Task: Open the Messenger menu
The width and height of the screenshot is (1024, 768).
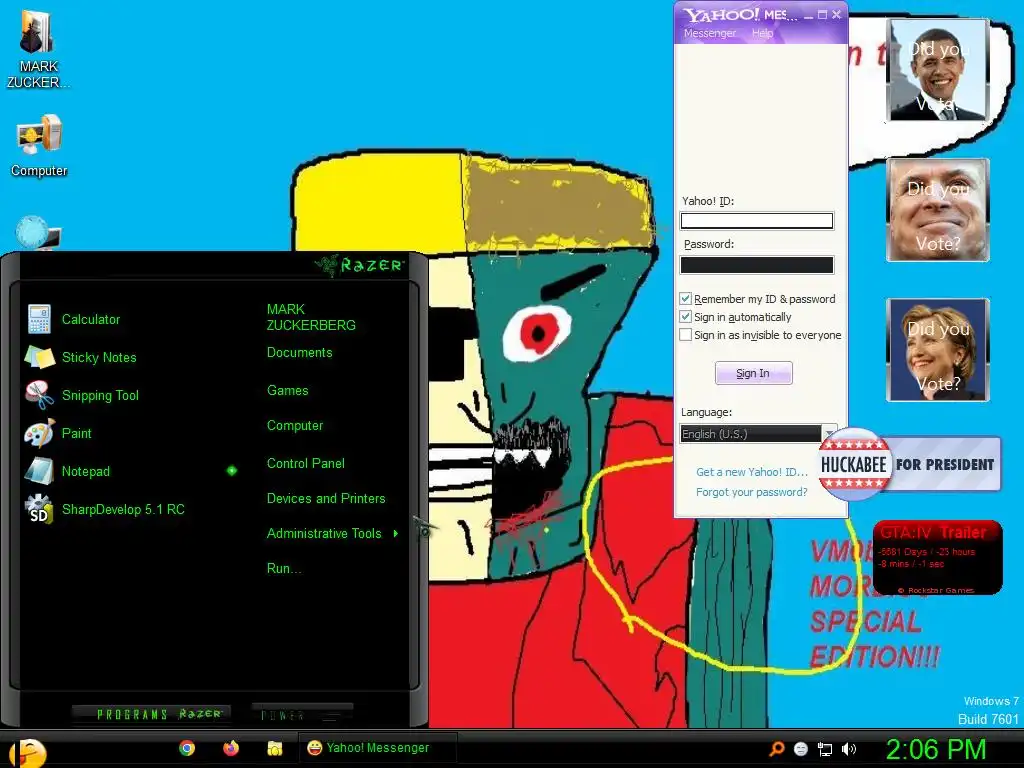Action: [710, 33]
